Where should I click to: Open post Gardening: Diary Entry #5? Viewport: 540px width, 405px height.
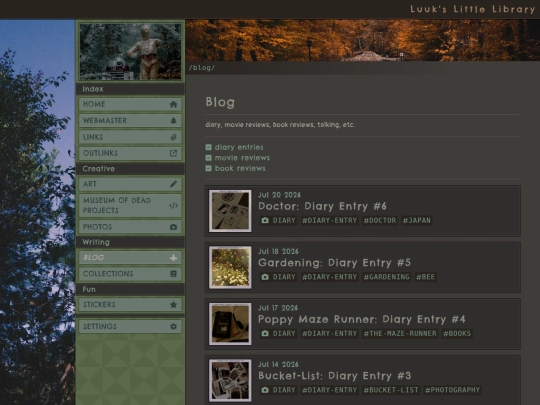click(x=334, y=263)
